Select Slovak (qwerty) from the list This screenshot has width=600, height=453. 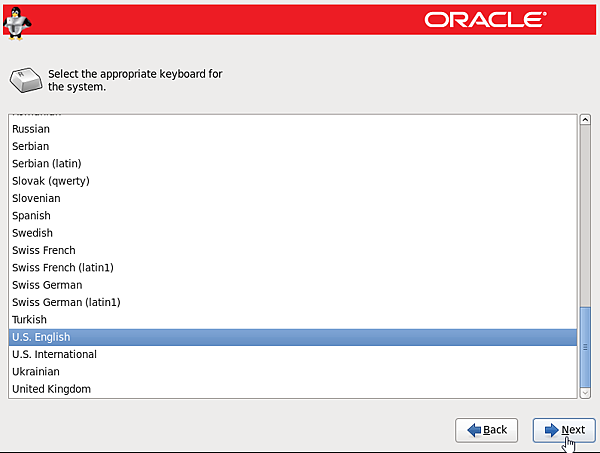click(51, 181)
